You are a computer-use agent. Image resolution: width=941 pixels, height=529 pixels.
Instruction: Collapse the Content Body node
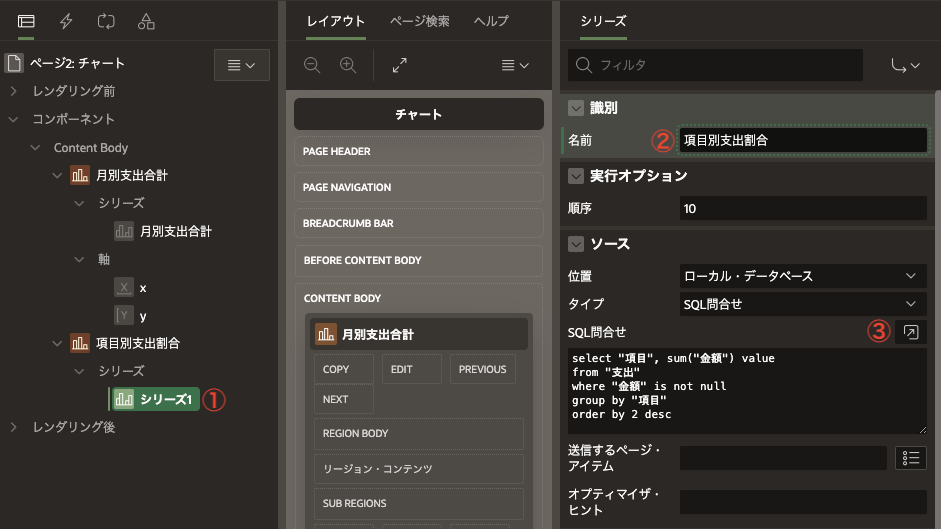35,147
